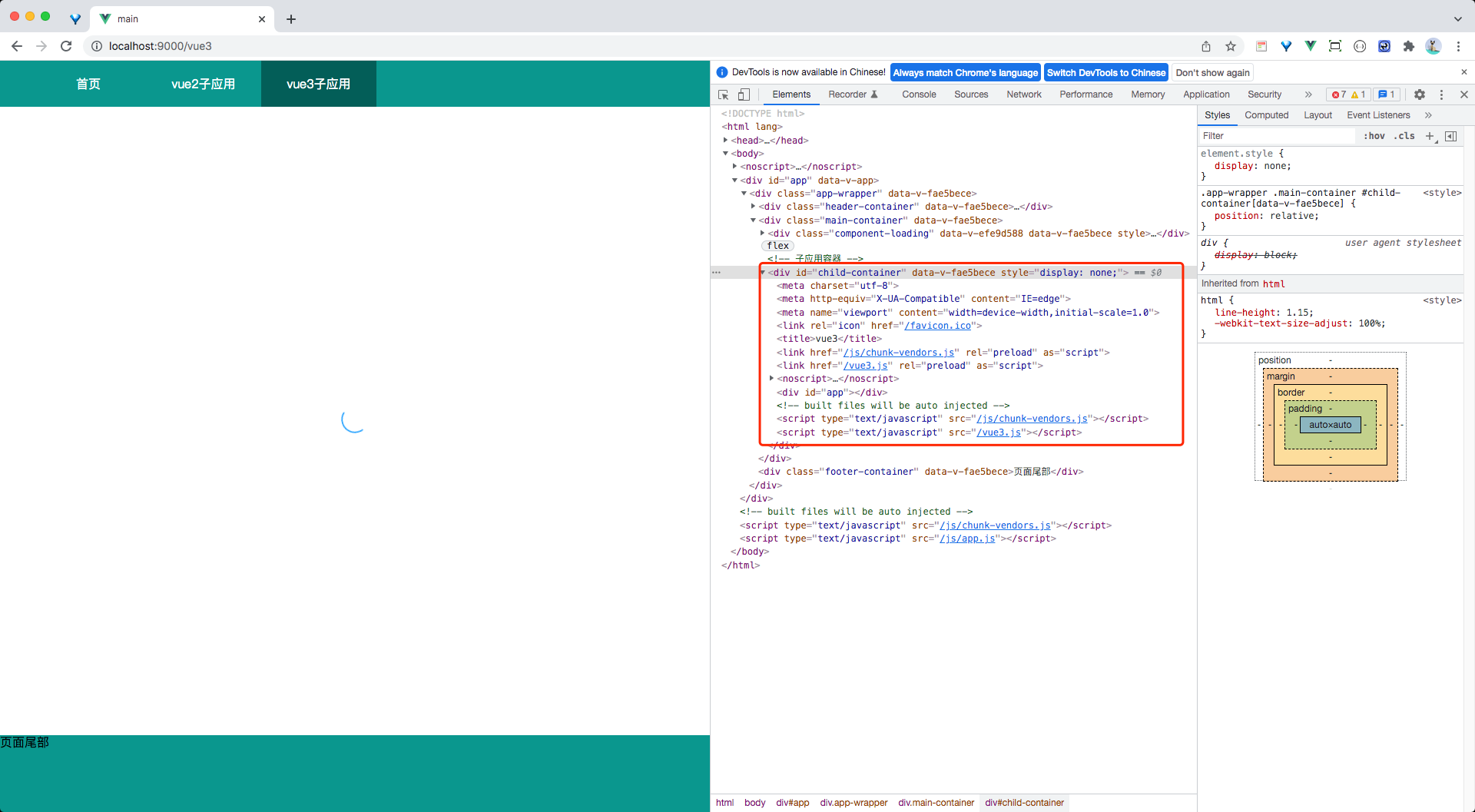Click 'Switch DevTools to Chinese' button
This screenshot has height=812, width=1475.
click(x=1106, y=72)
